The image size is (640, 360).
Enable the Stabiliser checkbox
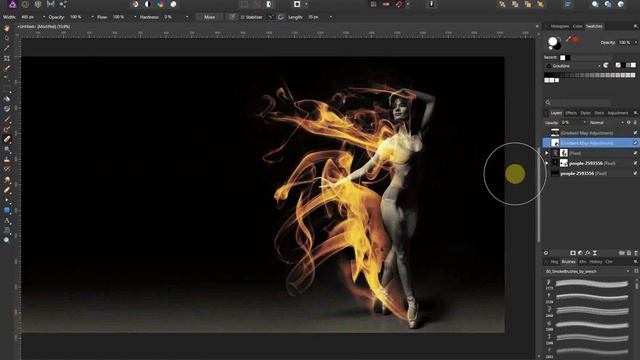[242, 17]
